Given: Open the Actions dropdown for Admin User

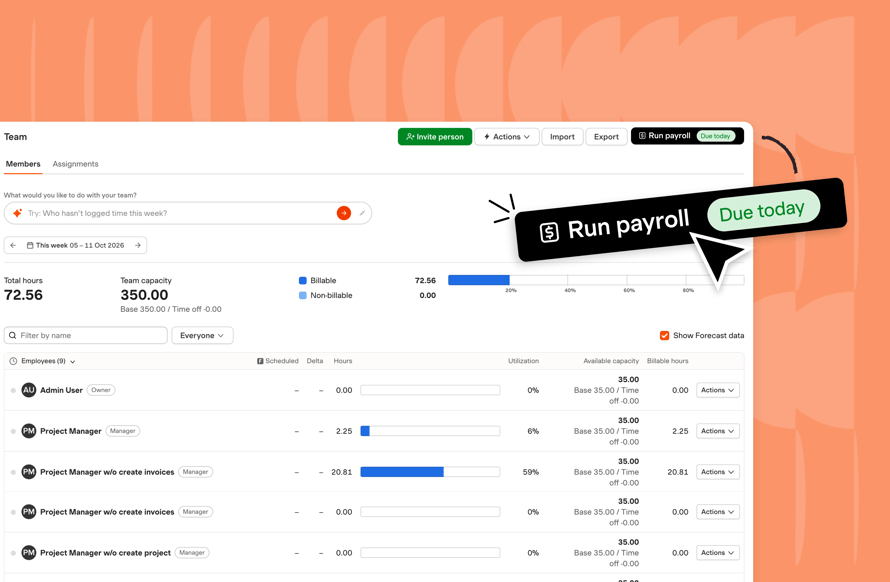Looking at the screenshot, I should [717, 390].
